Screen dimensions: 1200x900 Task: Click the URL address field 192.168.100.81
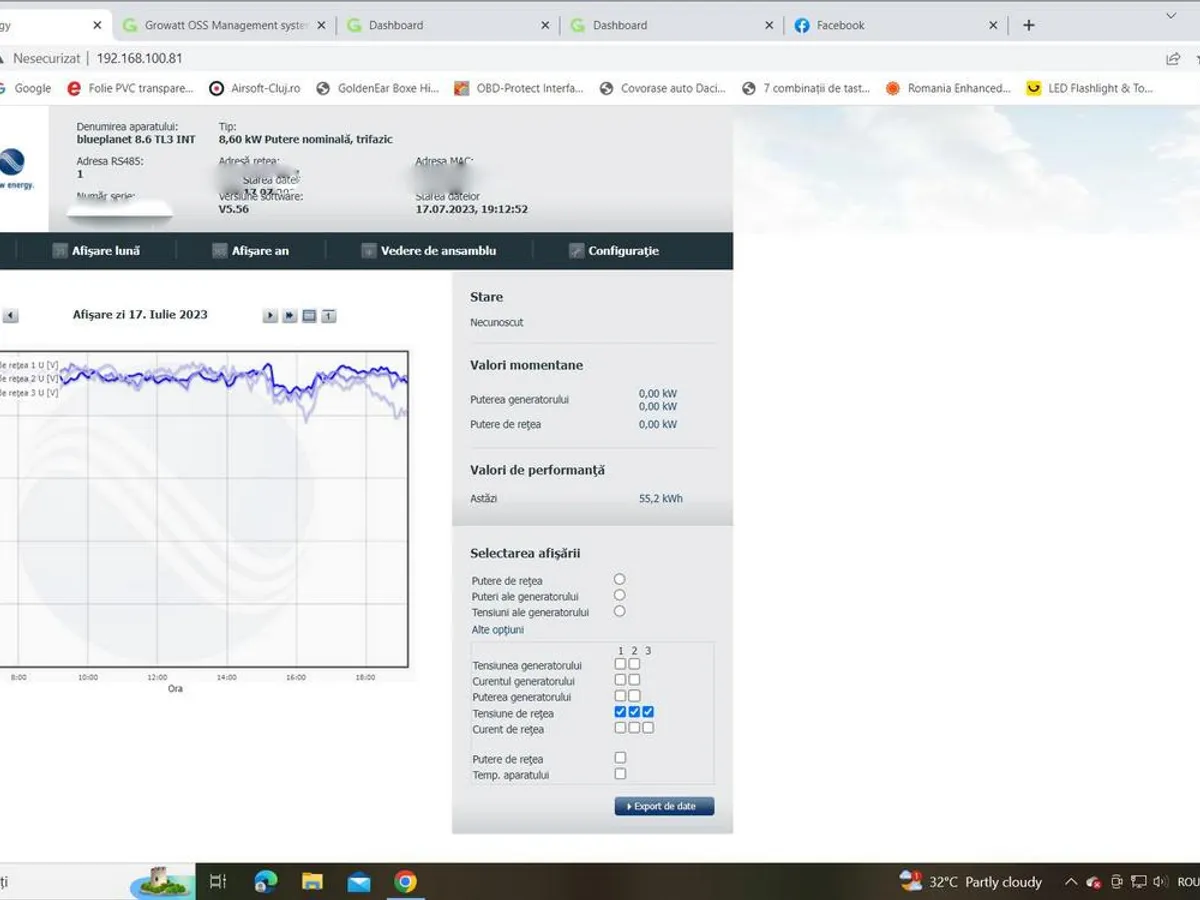click(140, 59)
